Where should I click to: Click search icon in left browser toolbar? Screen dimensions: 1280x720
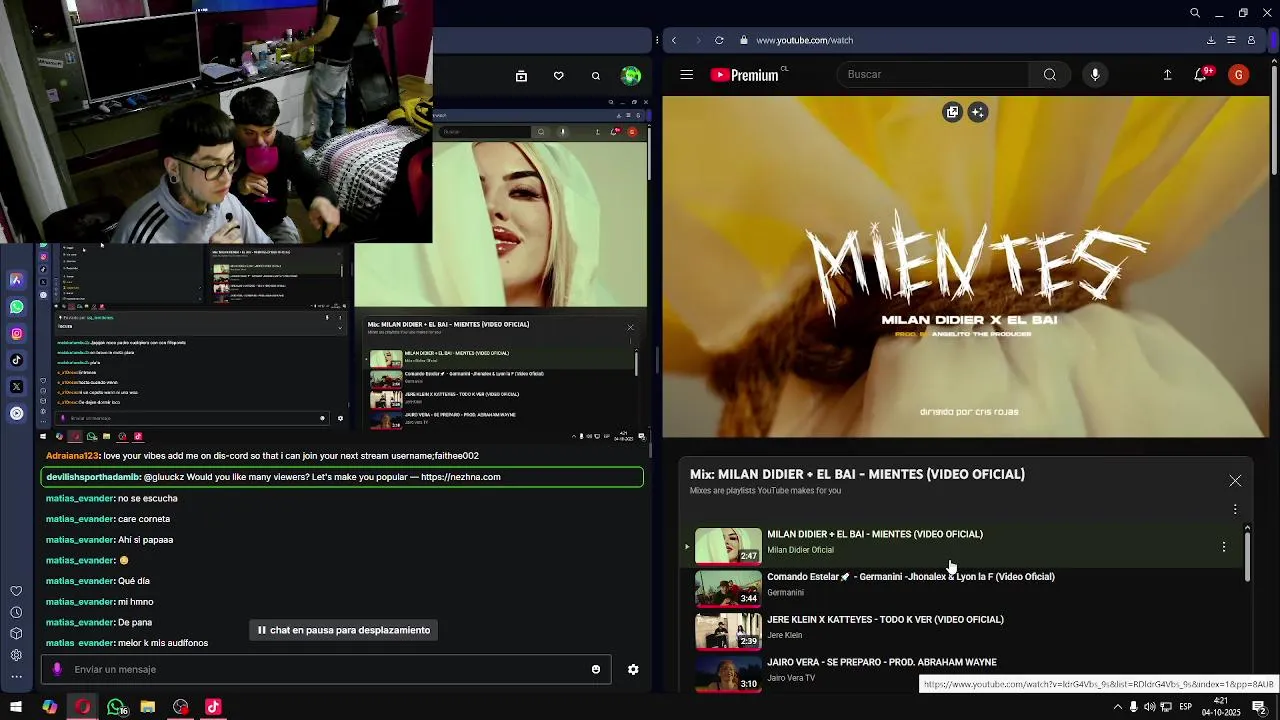click(596, 76)
